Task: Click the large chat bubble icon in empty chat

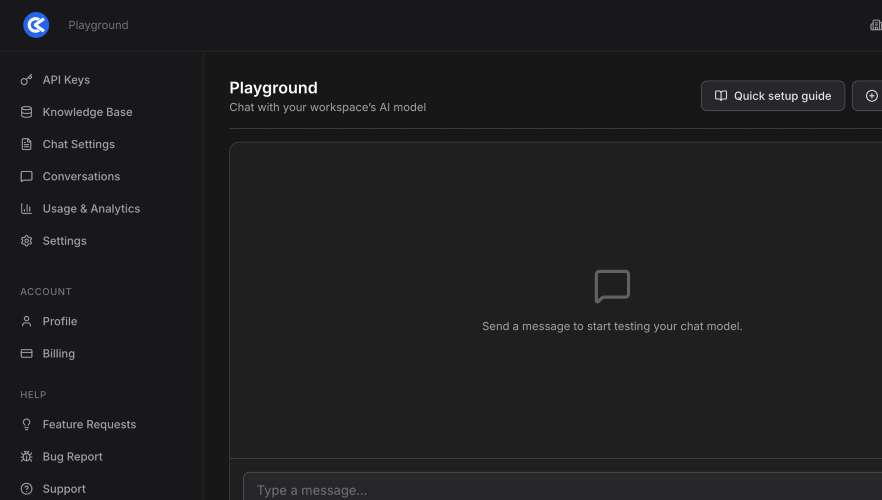Action: coord(612,286)
